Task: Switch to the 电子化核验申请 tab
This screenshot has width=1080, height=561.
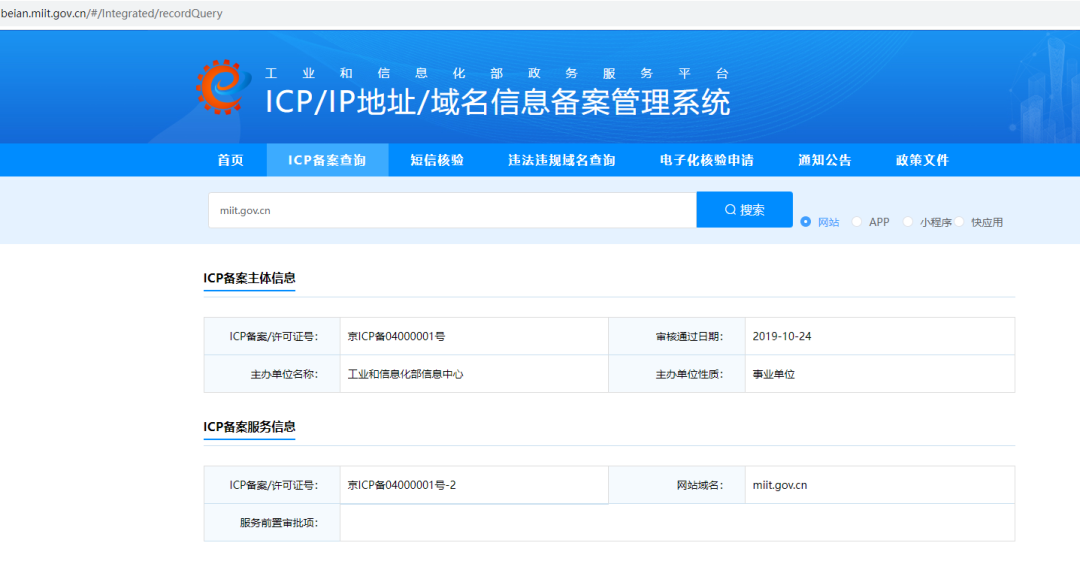Action: click(707, 160)
